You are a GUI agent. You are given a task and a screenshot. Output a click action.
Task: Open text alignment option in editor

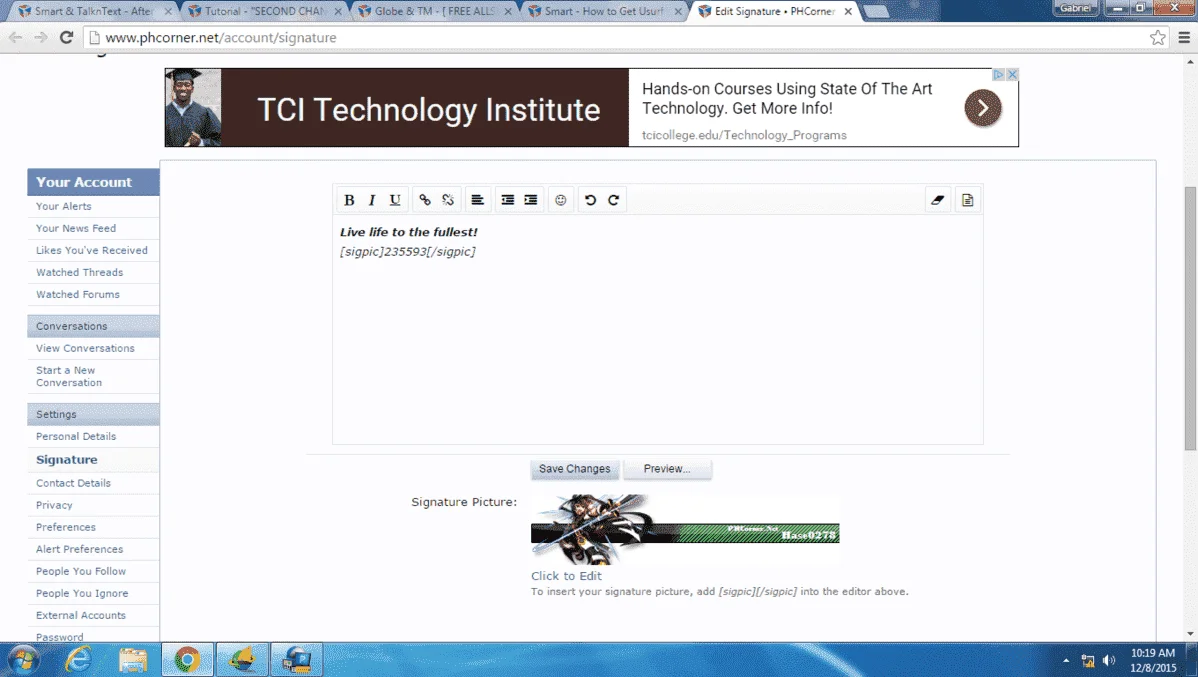478,200
